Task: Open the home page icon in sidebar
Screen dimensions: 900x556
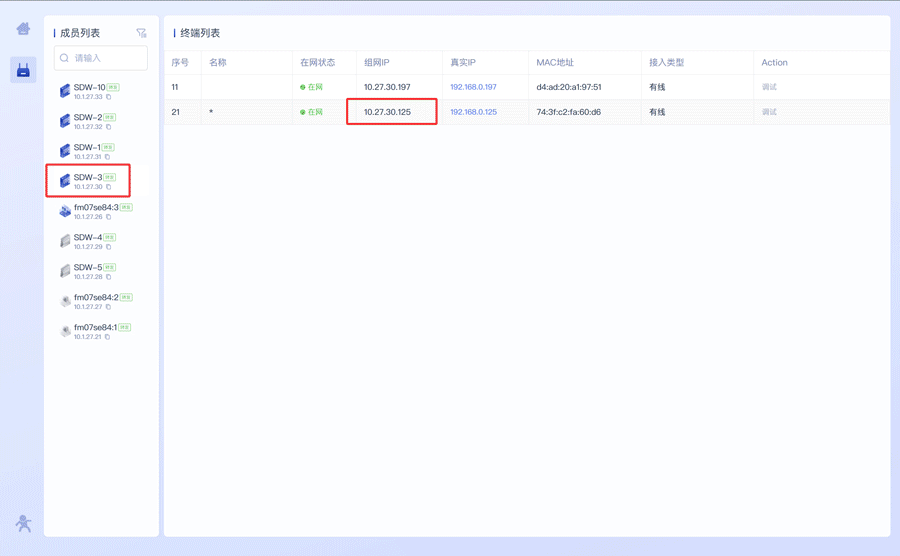Action: 23,29
